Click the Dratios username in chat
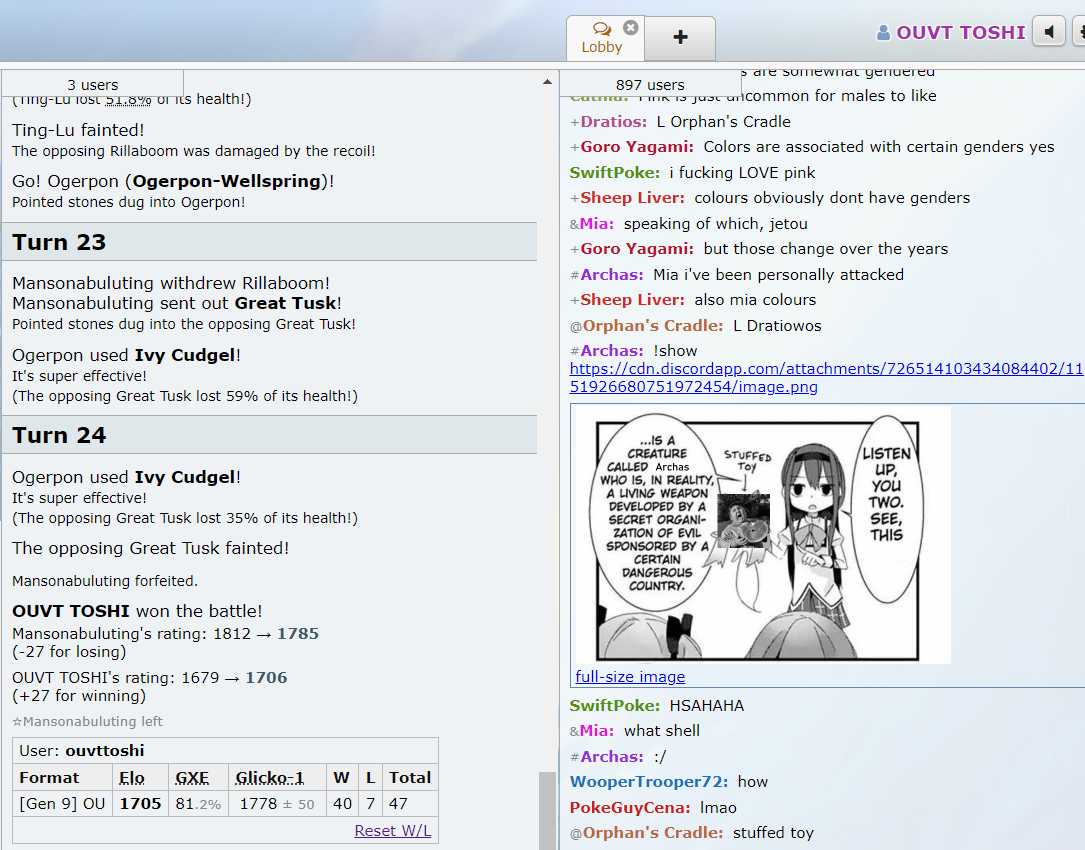The width and height of the screenshot is (1085, 850). point(613,122)
